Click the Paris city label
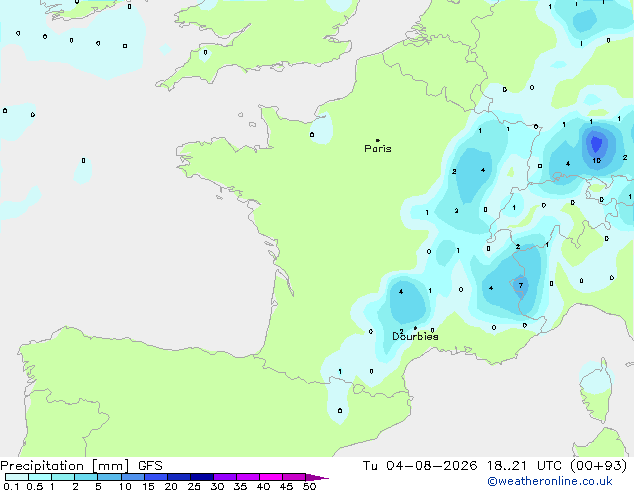Screen dimensions: 634x490 [x=378, y=149]
